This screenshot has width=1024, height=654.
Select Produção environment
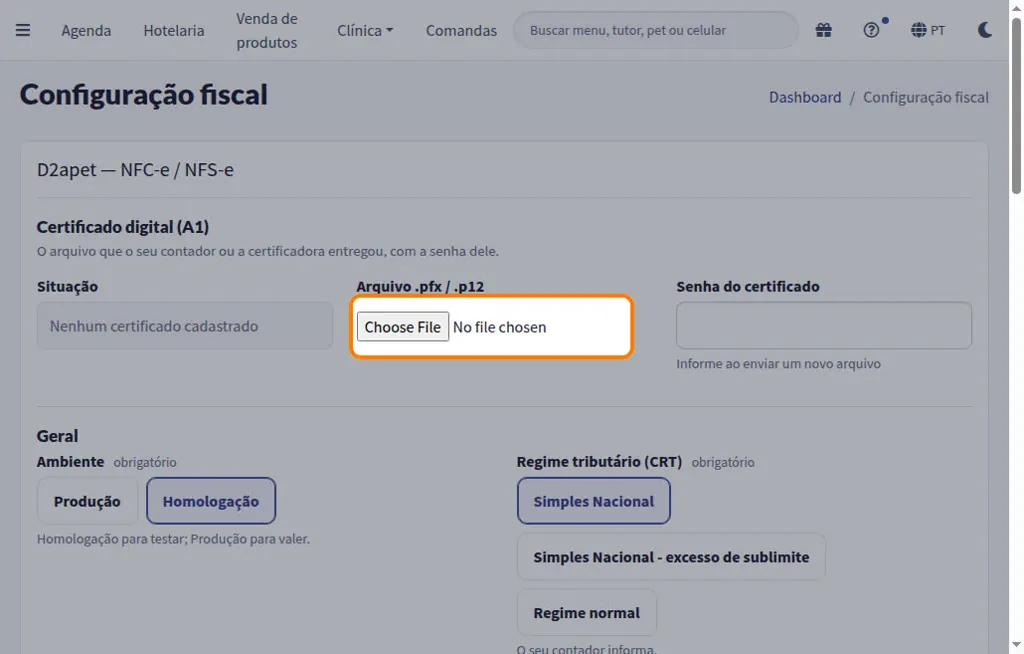tap(88, 501)
